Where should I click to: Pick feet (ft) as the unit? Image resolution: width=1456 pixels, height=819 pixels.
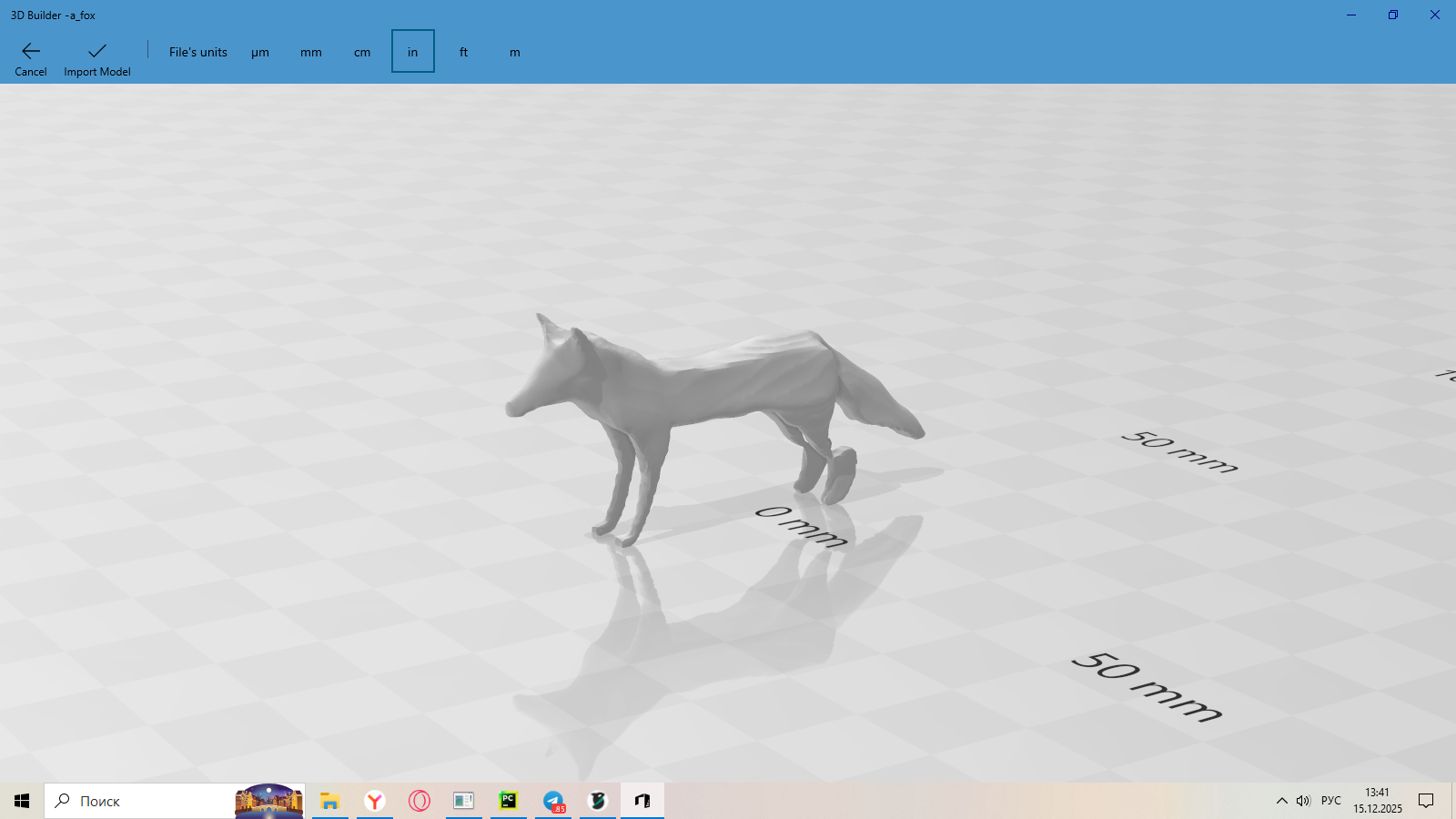pyautogui.click(x=464, y=52)
